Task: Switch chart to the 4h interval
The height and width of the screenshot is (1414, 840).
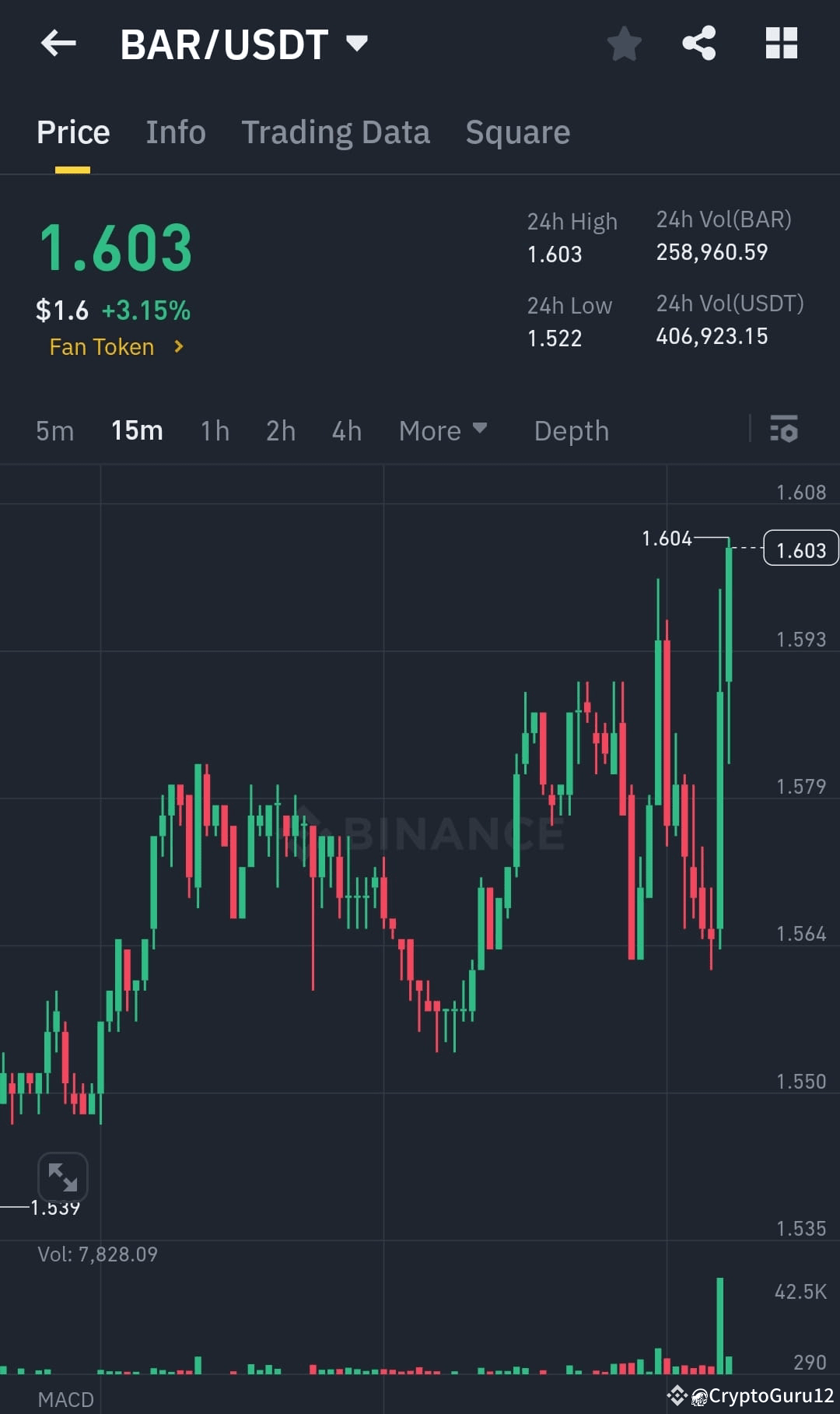Action: [346, 430]
